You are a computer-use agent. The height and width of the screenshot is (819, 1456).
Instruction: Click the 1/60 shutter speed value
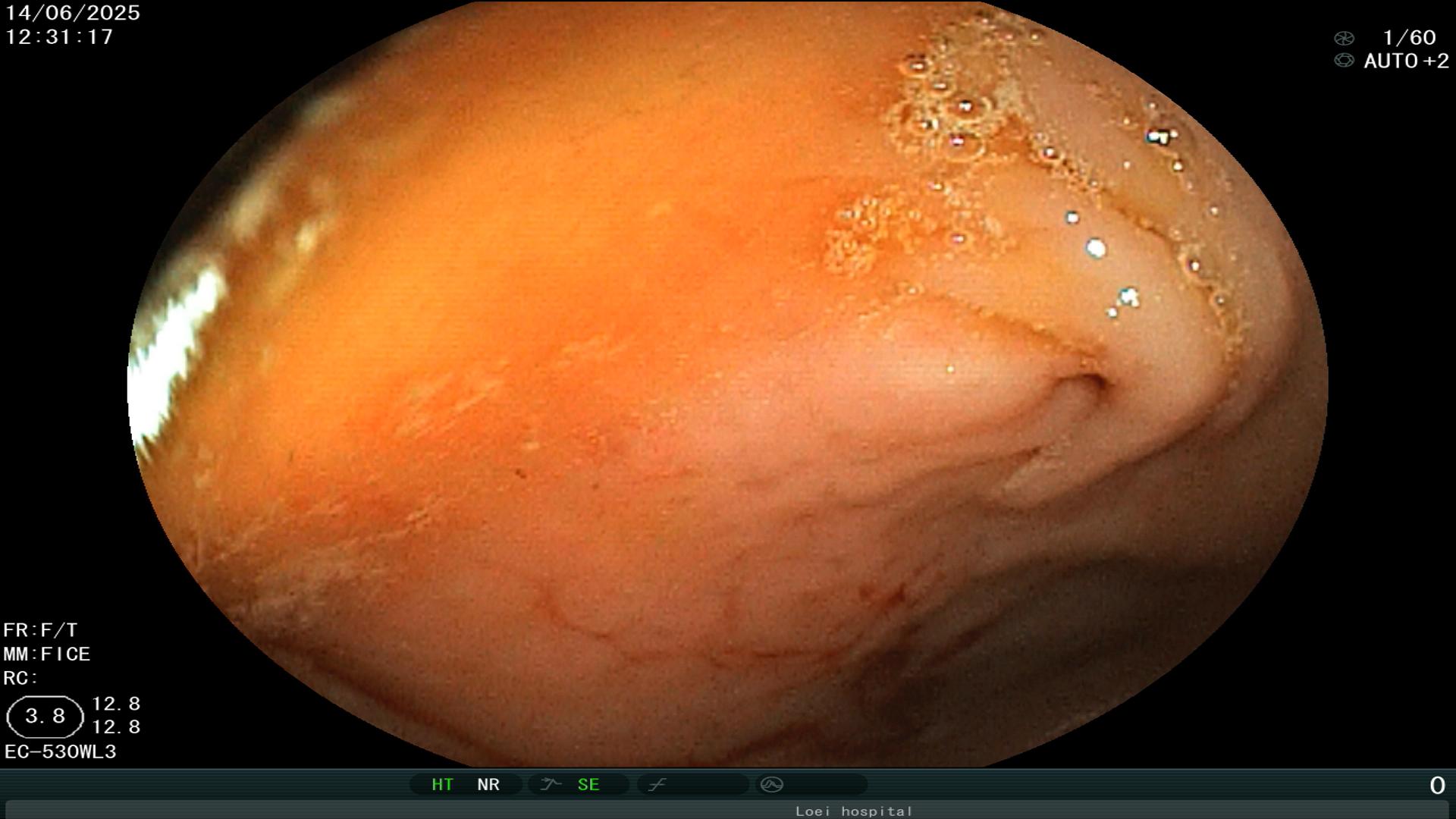pyautogui.click(x=1409, y=38)
